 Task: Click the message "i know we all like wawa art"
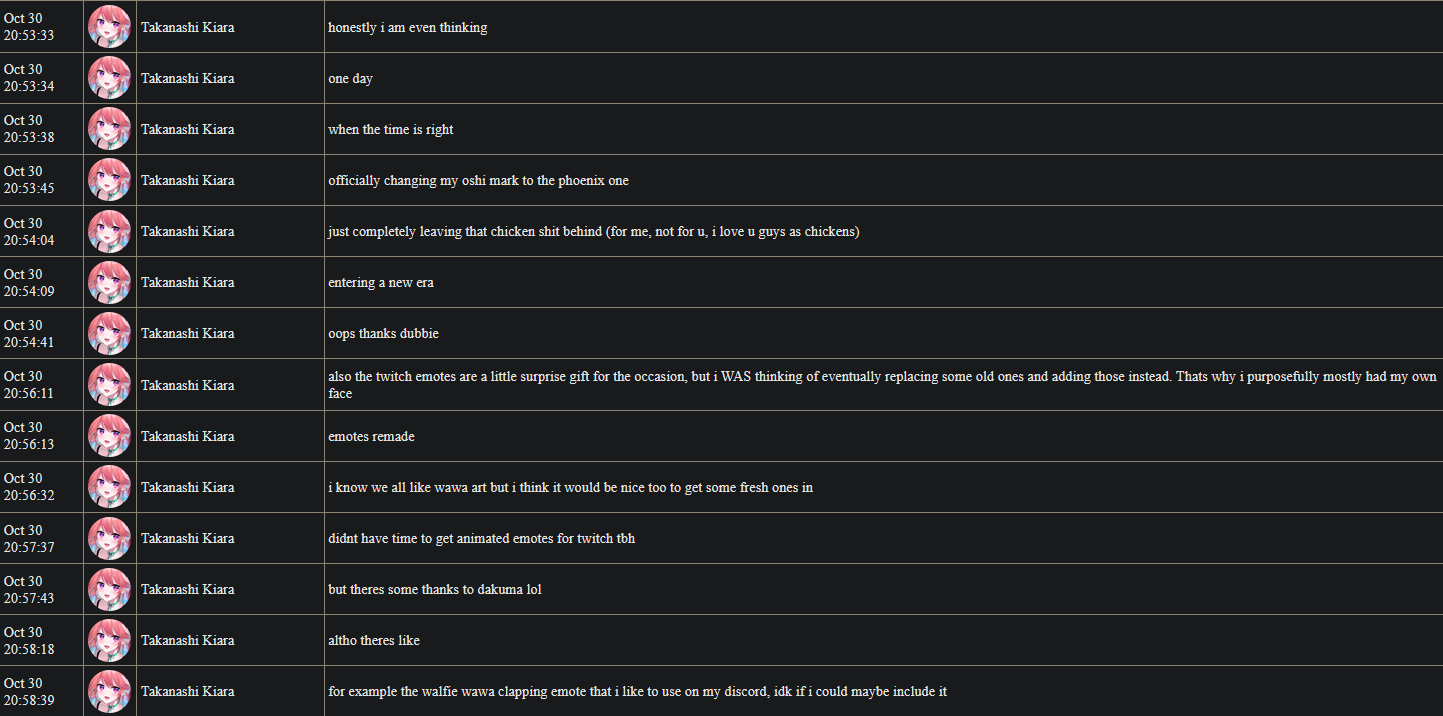click(x=570, y=487)
